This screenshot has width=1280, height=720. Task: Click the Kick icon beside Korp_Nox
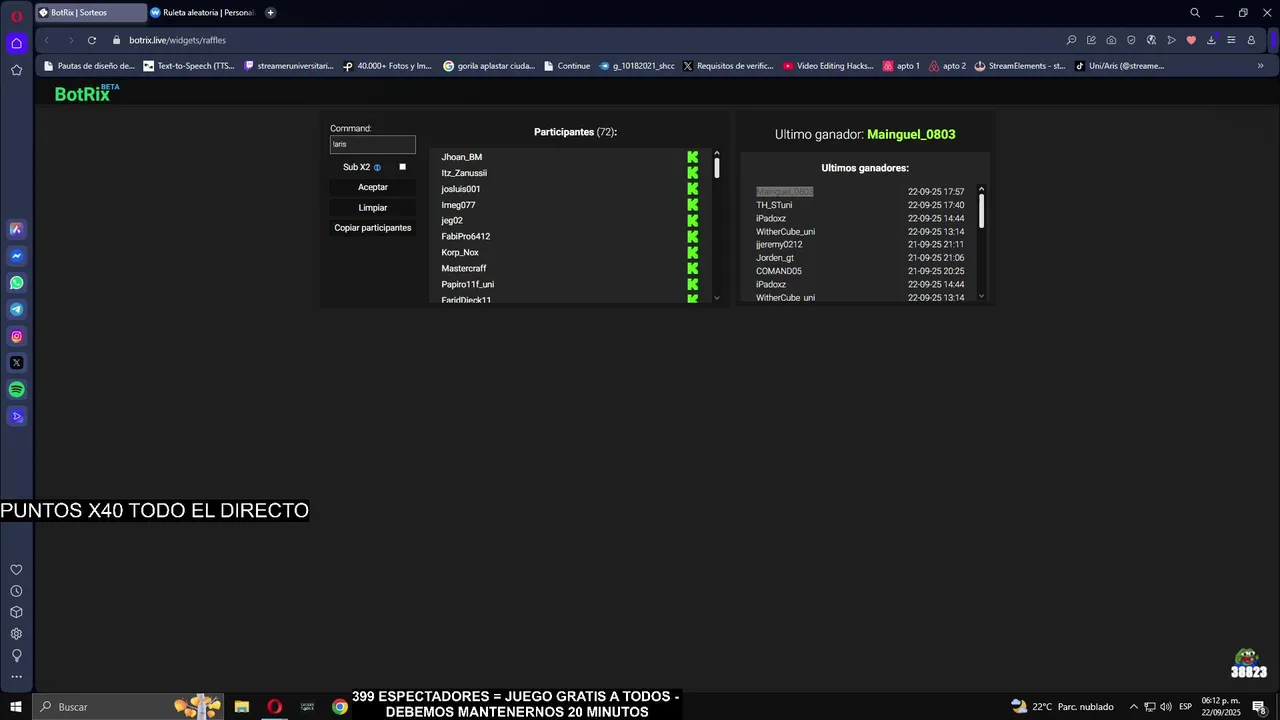[692, 253]
